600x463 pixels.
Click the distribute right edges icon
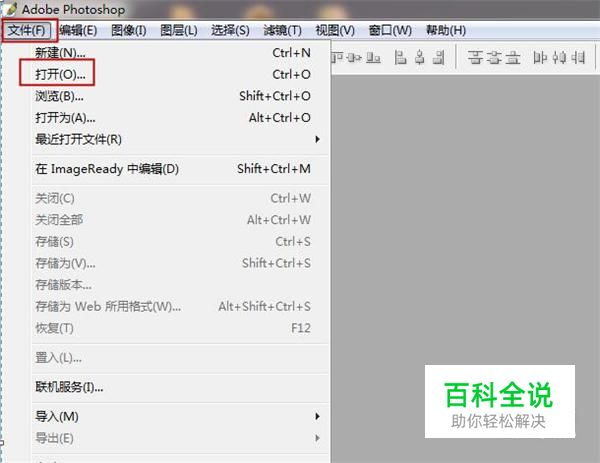coord(578,58)
